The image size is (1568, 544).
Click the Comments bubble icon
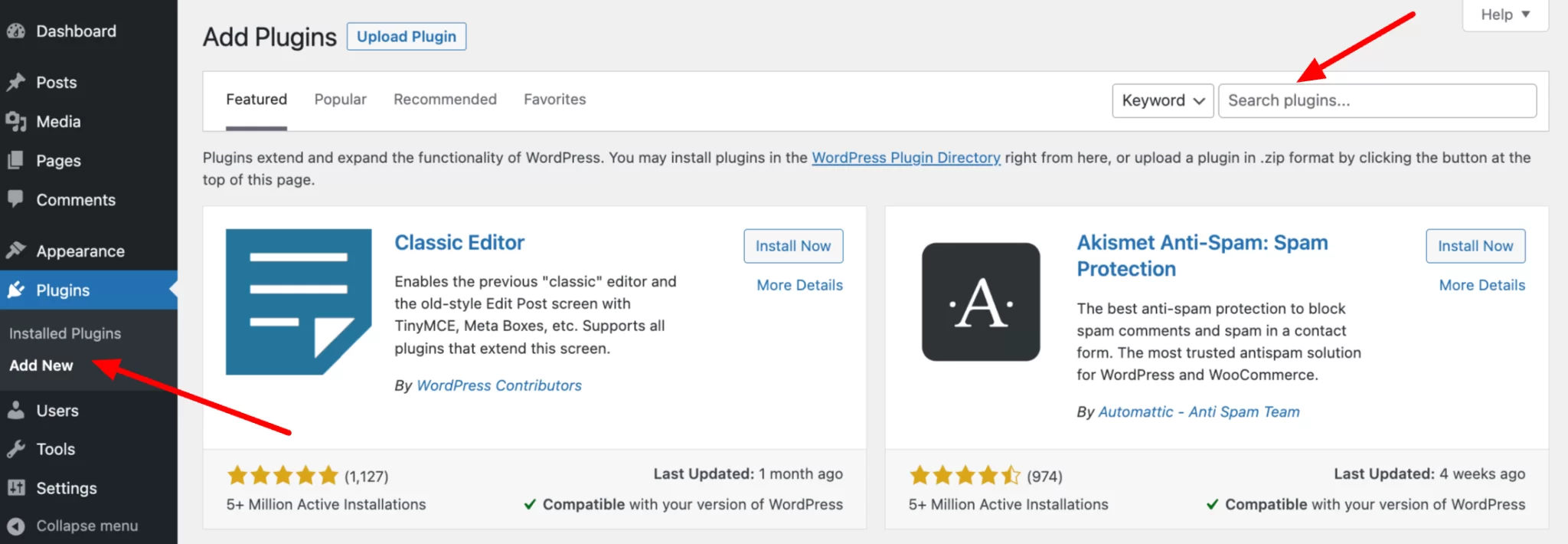[x=16, y=198]
